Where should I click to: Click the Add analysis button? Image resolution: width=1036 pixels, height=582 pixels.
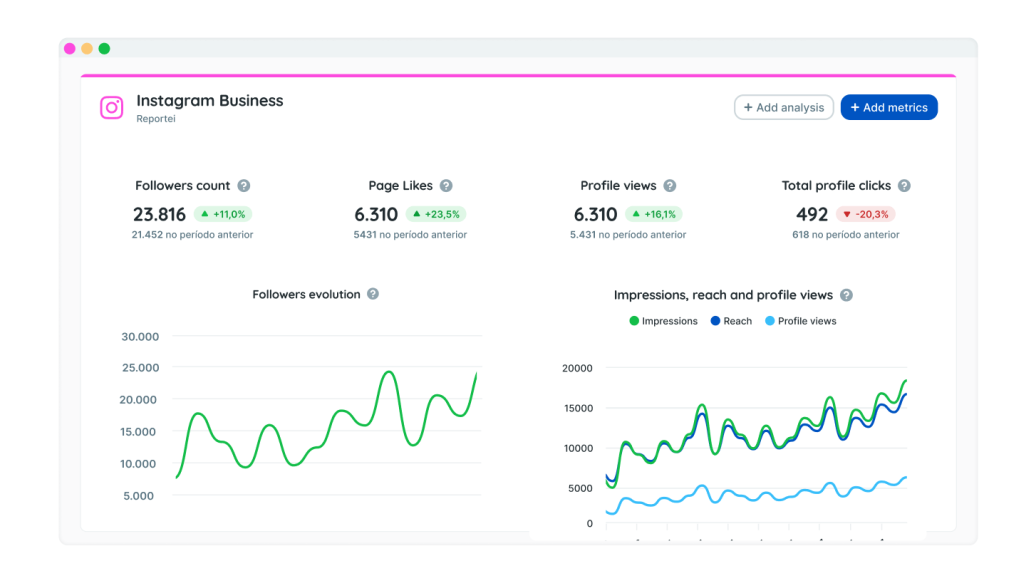784,107
